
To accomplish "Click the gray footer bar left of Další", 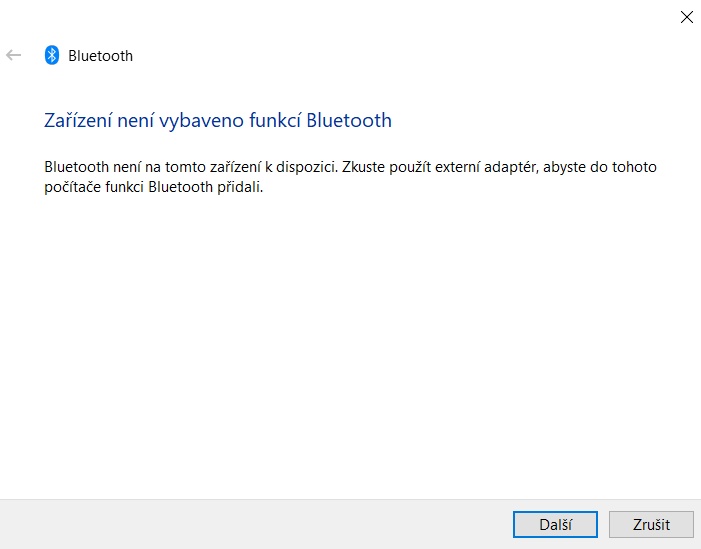I will 250,524.
